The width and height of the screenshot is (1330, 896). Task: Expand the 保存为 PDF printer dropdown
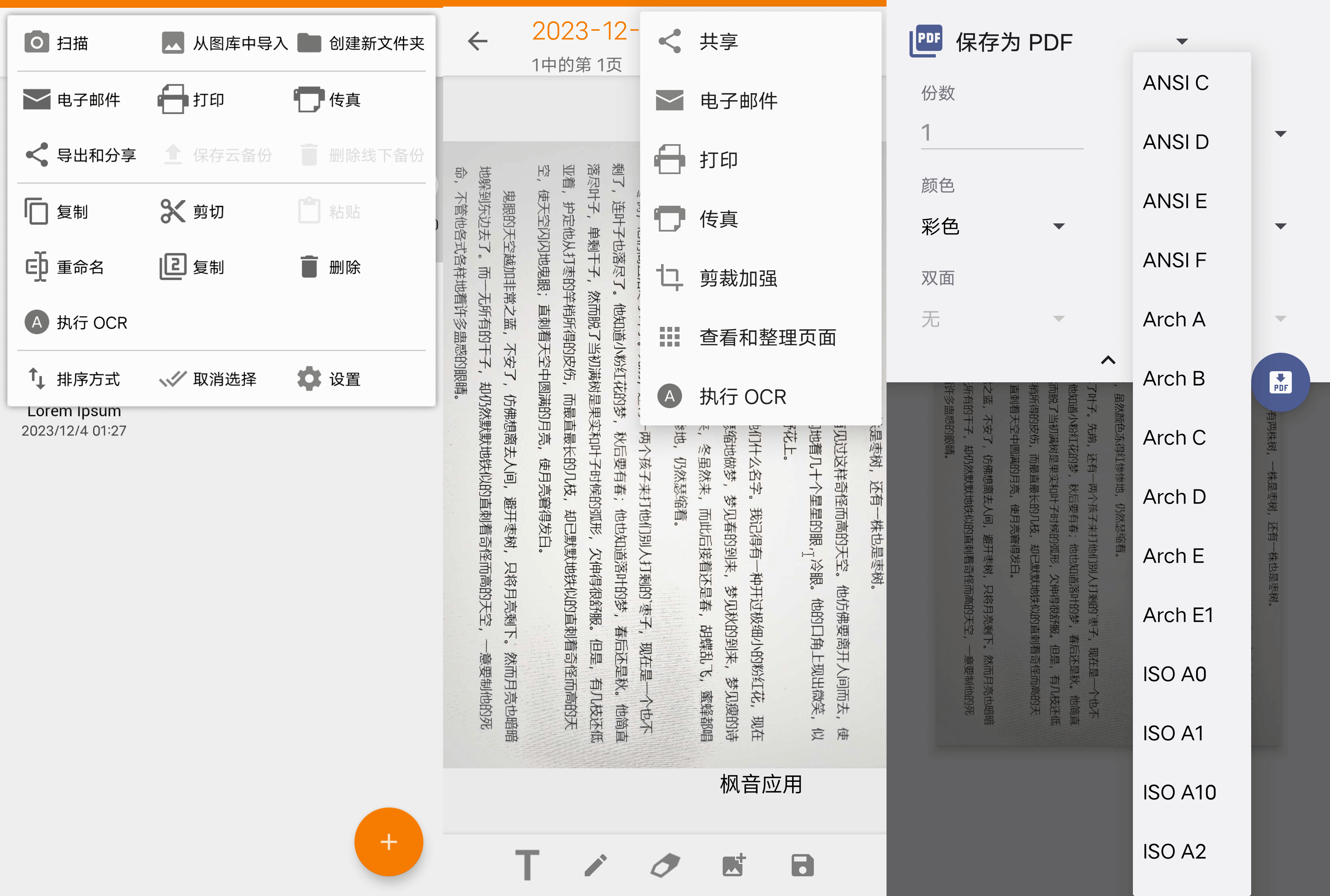coord(1182,41)
